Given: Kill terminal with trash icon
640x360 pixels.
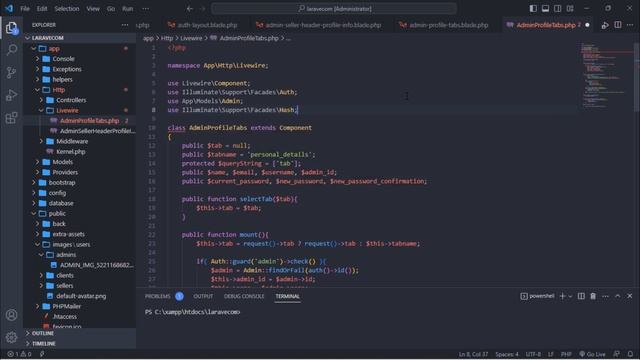Looking at the screenshot, I should (x=593, y=296).
